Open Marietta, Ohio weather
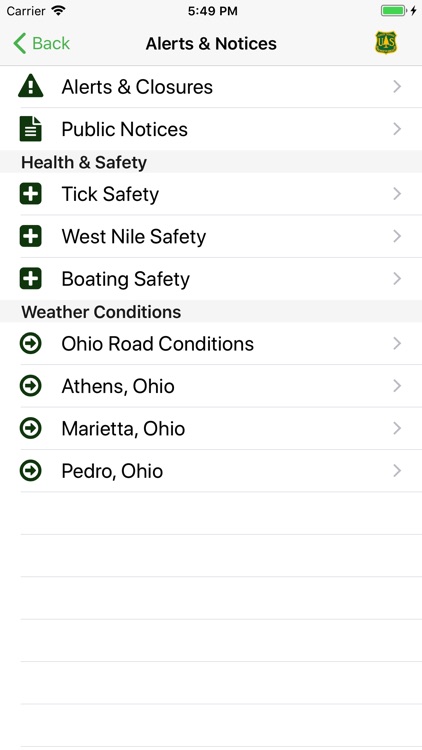422x750 pixels. 211,429
